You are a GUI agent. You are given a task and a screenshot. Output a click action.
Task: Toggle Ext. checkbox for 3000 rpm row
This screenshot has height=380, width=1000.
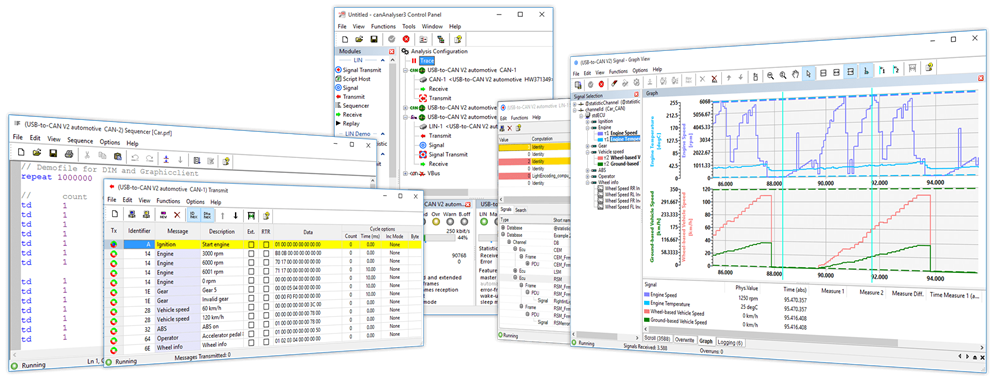[251, 253]
